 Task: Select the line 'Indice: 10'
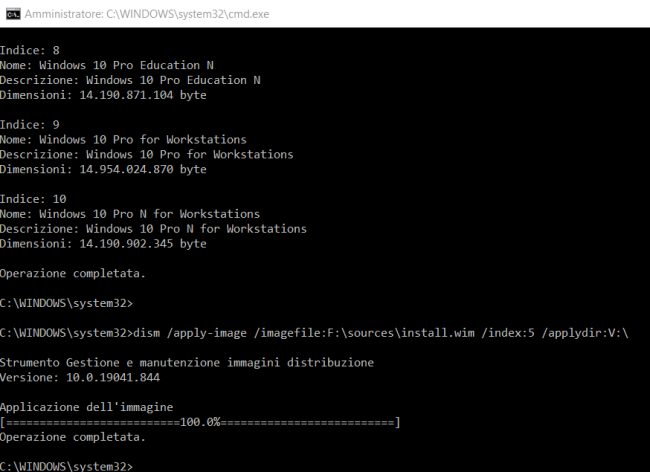coord(33,199)
